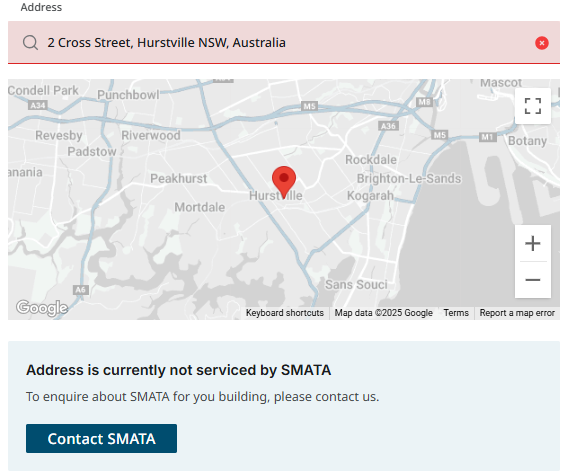Click the search magnifier icon in address field
This screenshot has height=476, width=565.
tap(30, 43)
